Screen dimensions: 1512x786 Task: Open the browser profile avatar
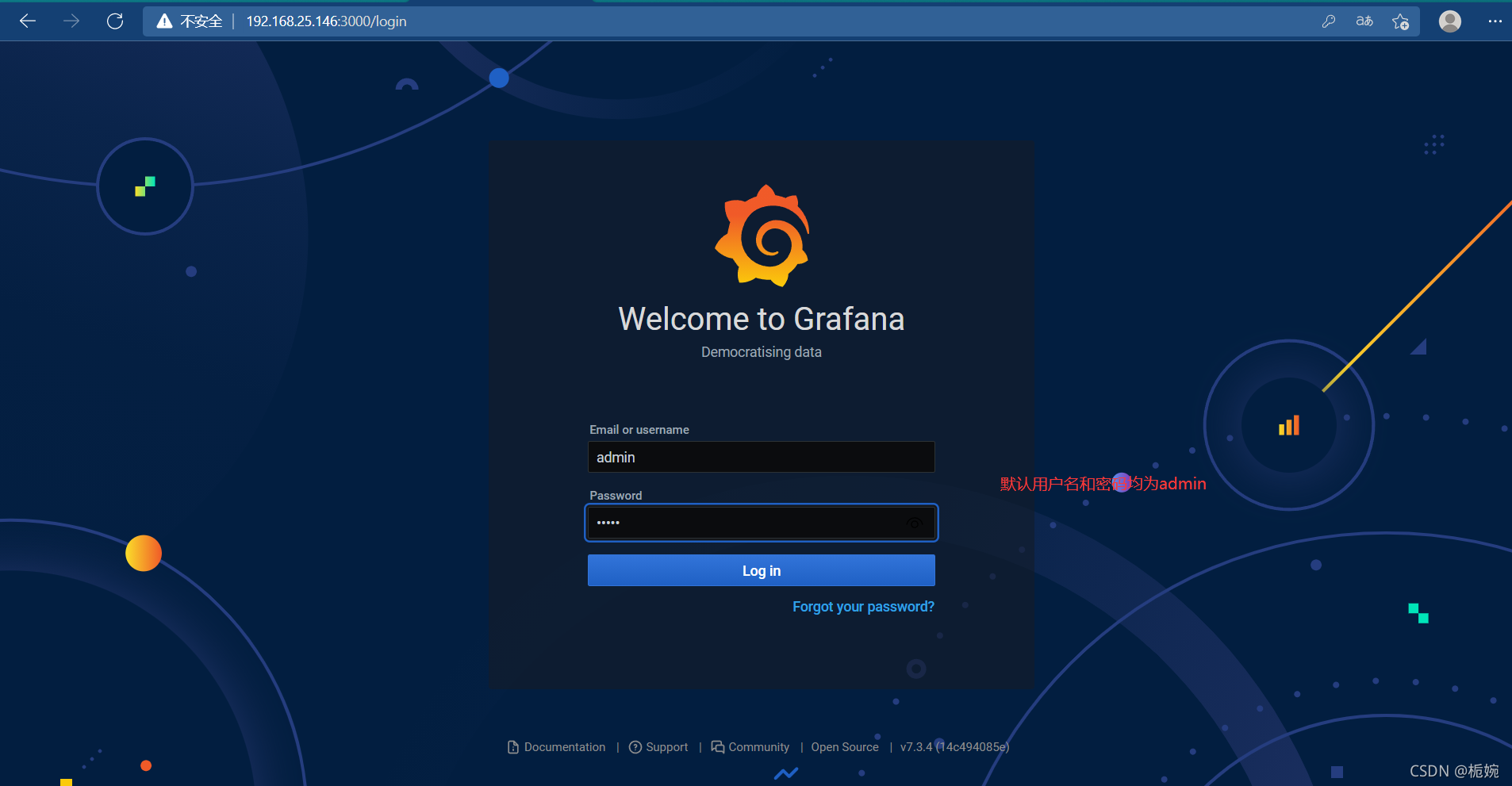(1450, 21)
